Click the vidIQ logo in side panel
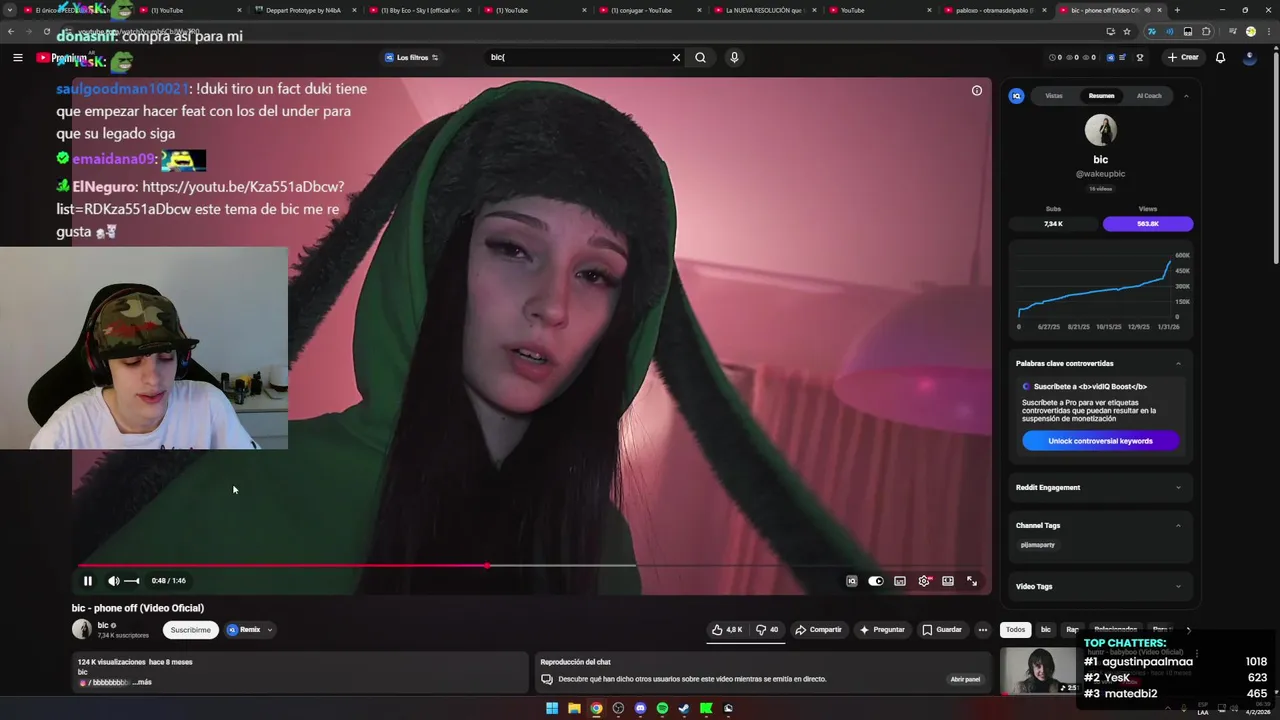The image size is (1280, 720). pyautogui.click(x=1016, y=96)
